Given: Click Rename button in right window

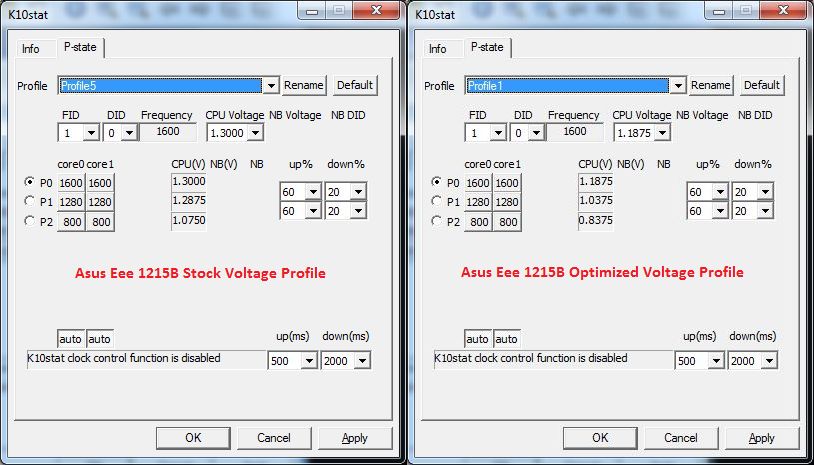Looking at the screenshot, I should 711,85.
